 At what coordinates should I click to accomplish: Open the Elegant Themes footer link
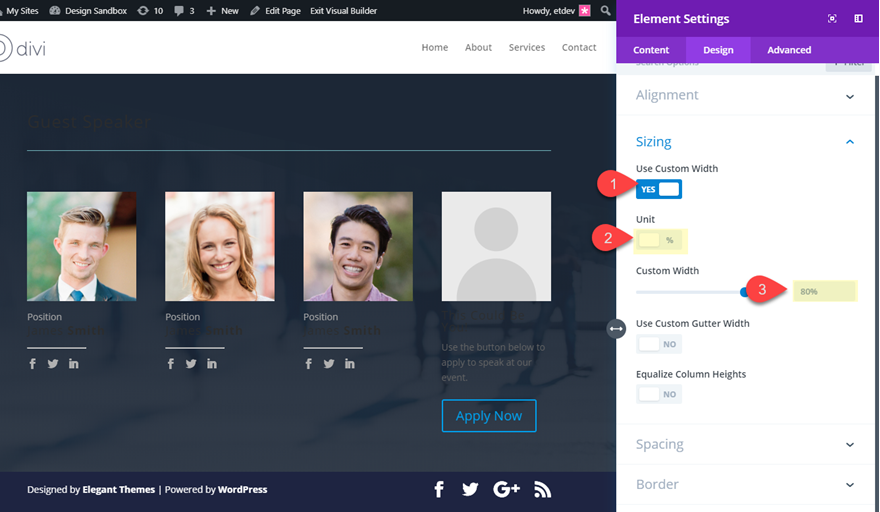click(118, 490)
